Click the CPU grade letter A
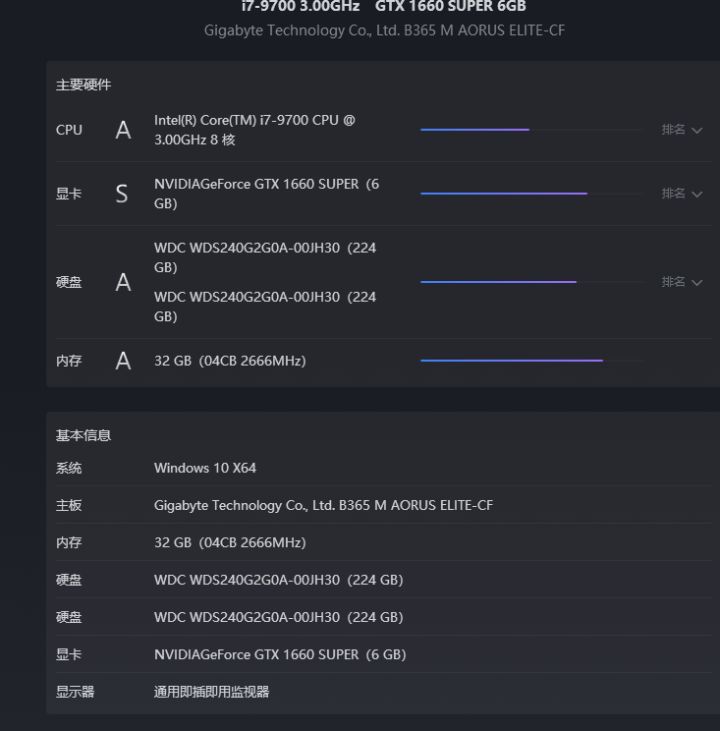Viewport: 720px width, 731px height. (x=123, y=130)
